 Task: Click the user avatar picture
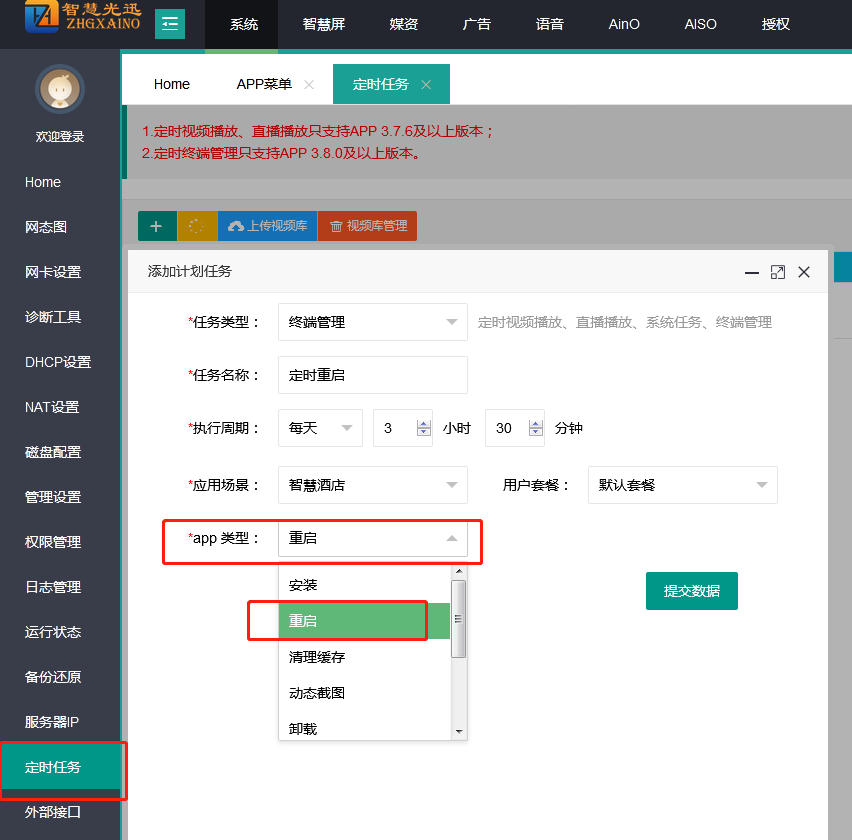(59, 90)
